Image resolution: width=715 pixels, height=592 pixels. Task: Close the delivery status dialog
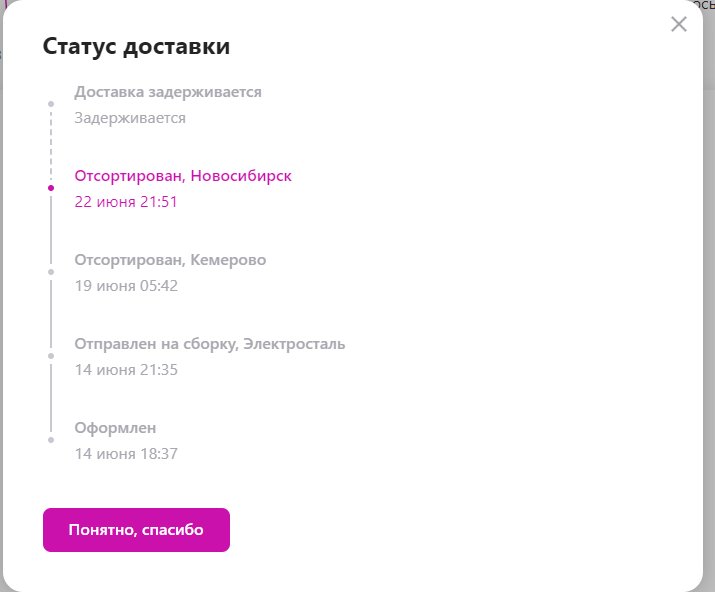click(x=679, y=24)
